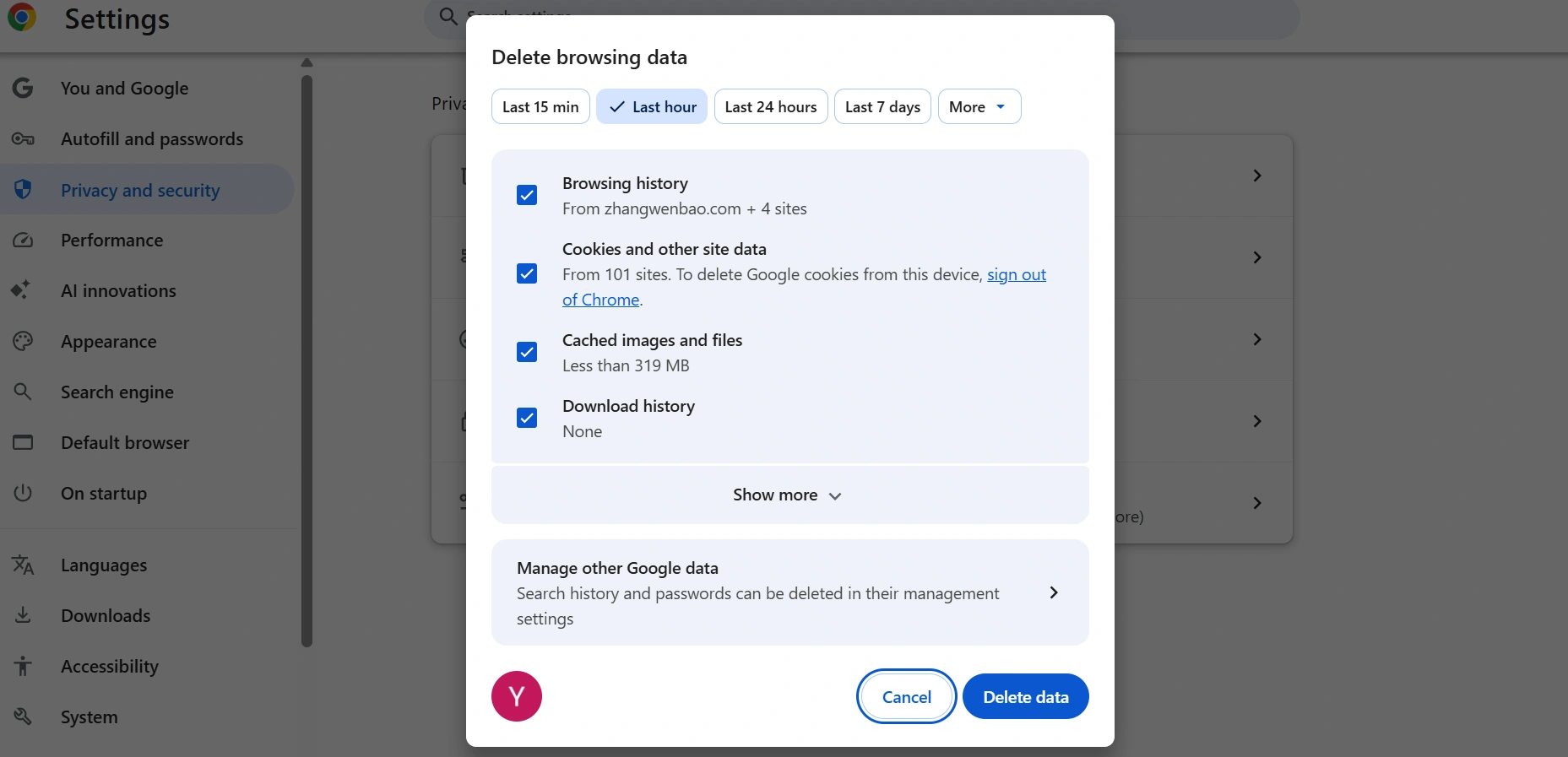Image resolution: width=1568 pixels, height=757 pixels.
Task: Click 'From zhangwenbao.com + 4 sites' text
Action: (685, 208)
